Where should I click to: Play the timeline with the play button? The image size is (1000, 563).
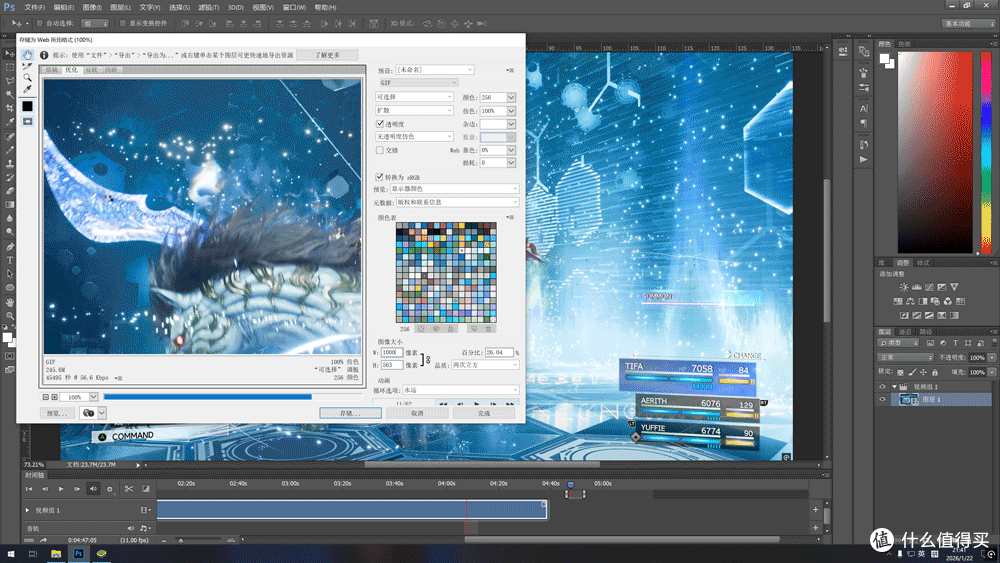pyautogui.click(x=61, y=489)
